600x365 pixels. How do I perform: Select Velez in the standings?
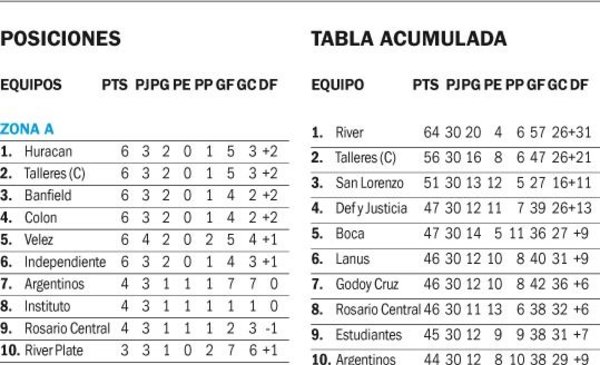39,240
